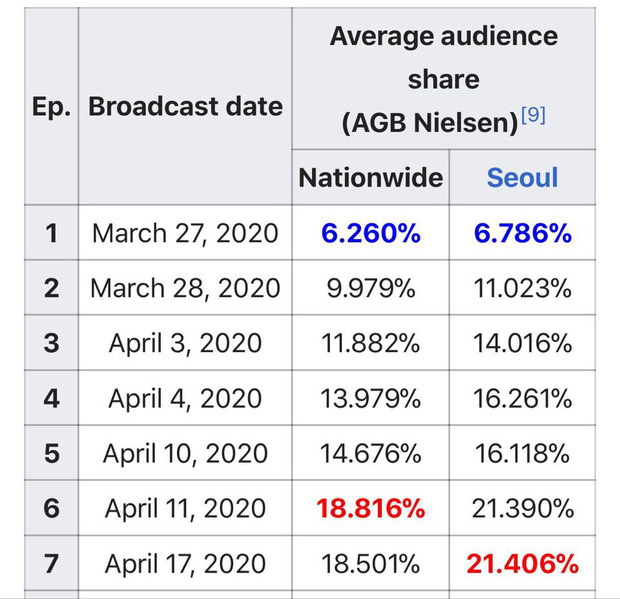This screenshot has height=599, width=620.
Task: Click the red 18.816% nationwide rating
Action: 370,508
